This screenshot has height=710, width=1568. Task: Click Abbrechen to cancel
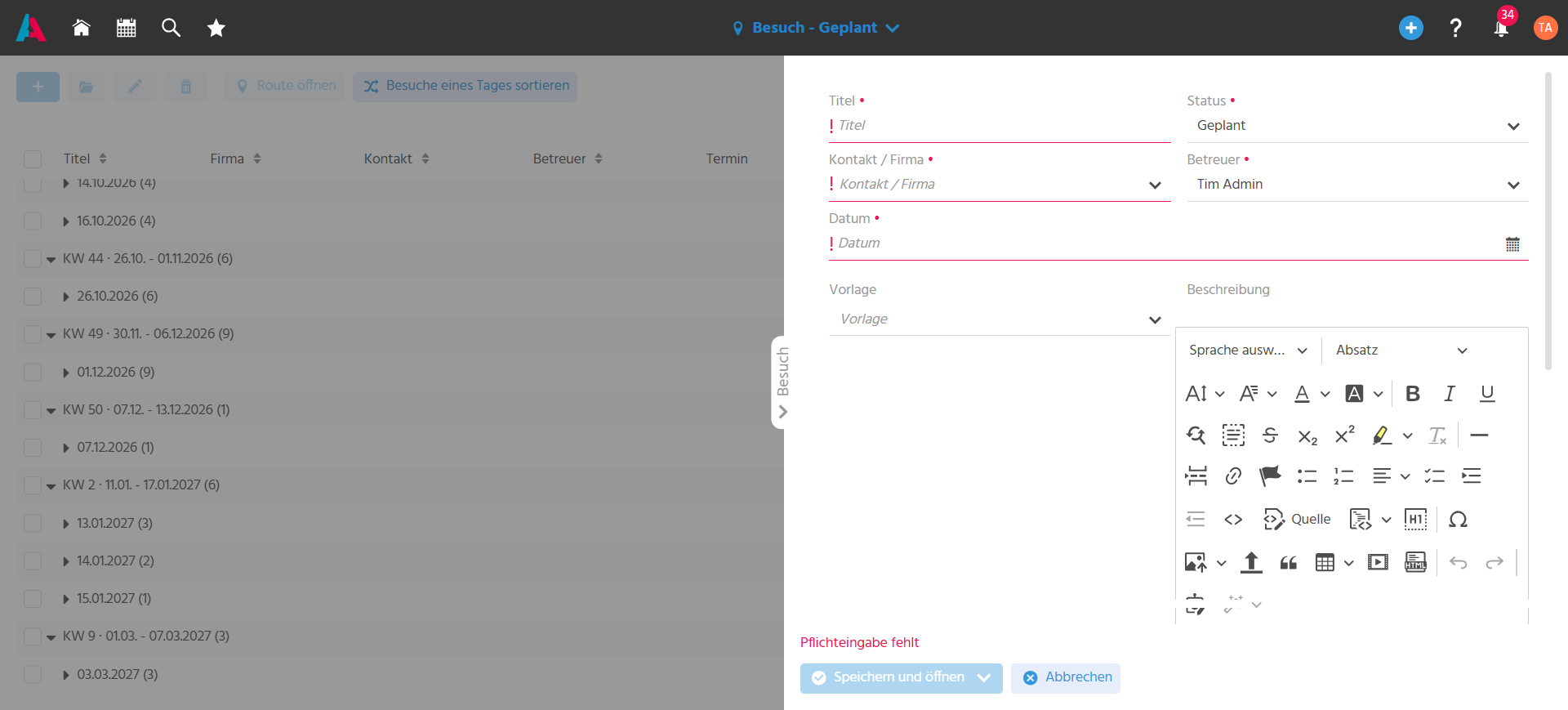1066,678
